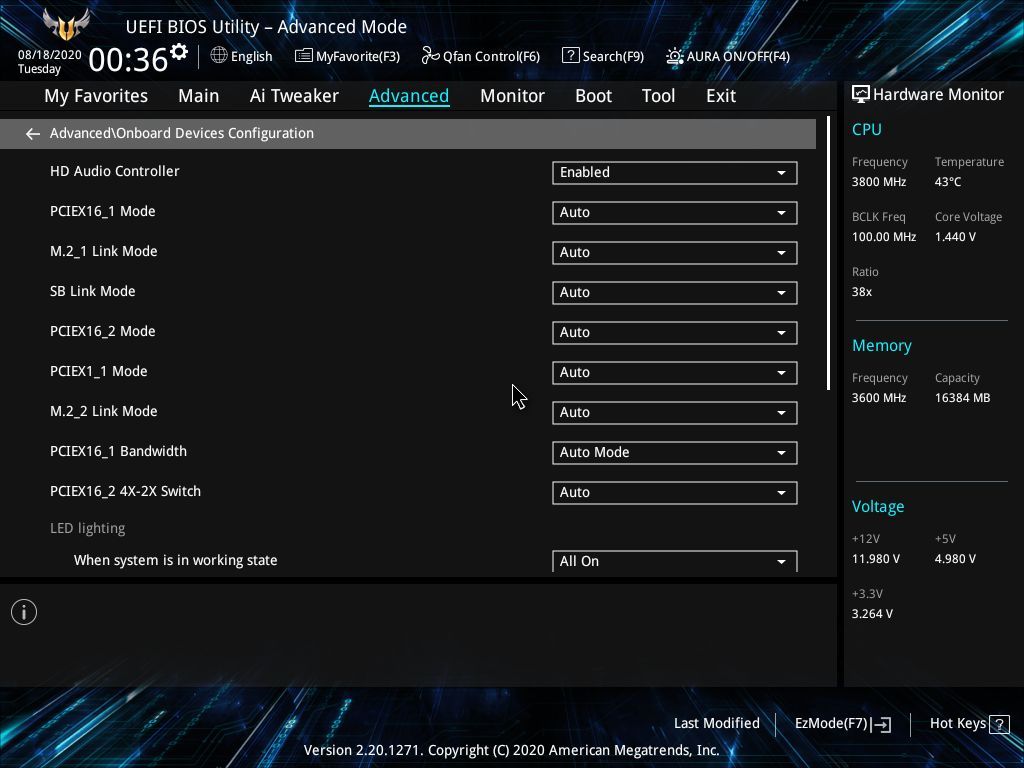Open PCIEX16_2 4X-2X Switch dropdown
Image resolution: width=1024 pixels, height=768 pixels.
coord(675,493)
